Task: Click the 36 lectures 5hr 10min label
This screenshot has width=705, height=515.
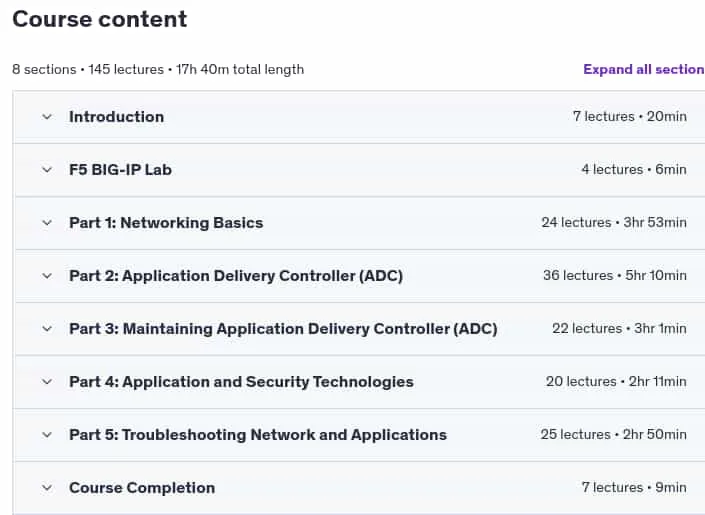Action: (x=615, y=276)
